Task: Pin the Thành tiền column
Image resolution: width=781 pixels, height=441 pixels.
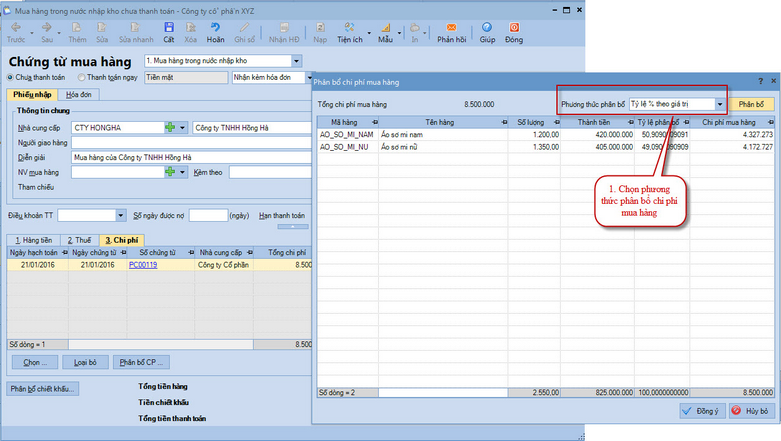Action: 631,122
